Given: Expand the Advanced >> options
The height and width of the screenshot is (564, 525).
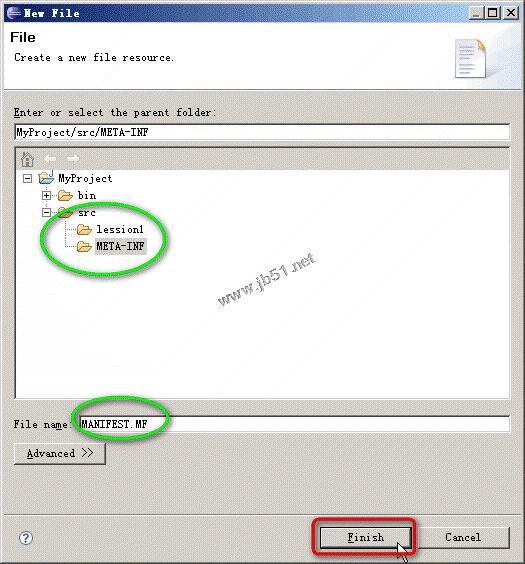Looking at the screenshot, I should pos(60,454).
